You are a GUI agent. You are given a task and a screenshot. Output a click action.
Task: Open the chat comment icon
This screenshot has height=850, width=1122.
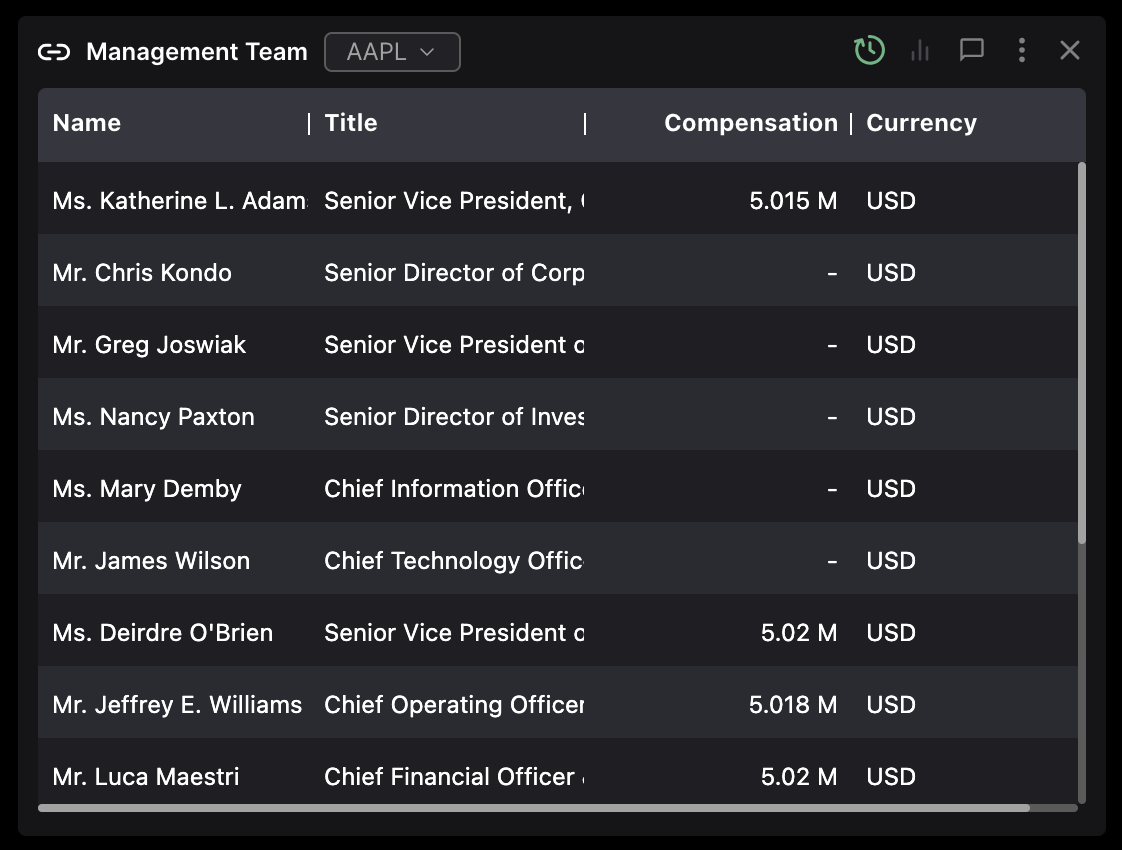point(971,50)
